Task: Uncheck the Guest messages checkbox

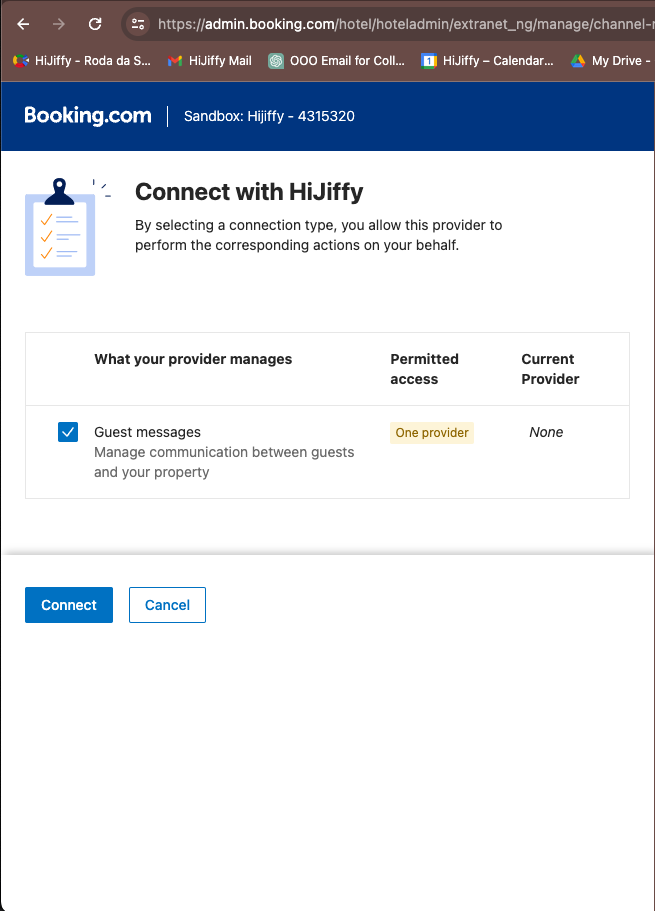Action: coord(68,432)
